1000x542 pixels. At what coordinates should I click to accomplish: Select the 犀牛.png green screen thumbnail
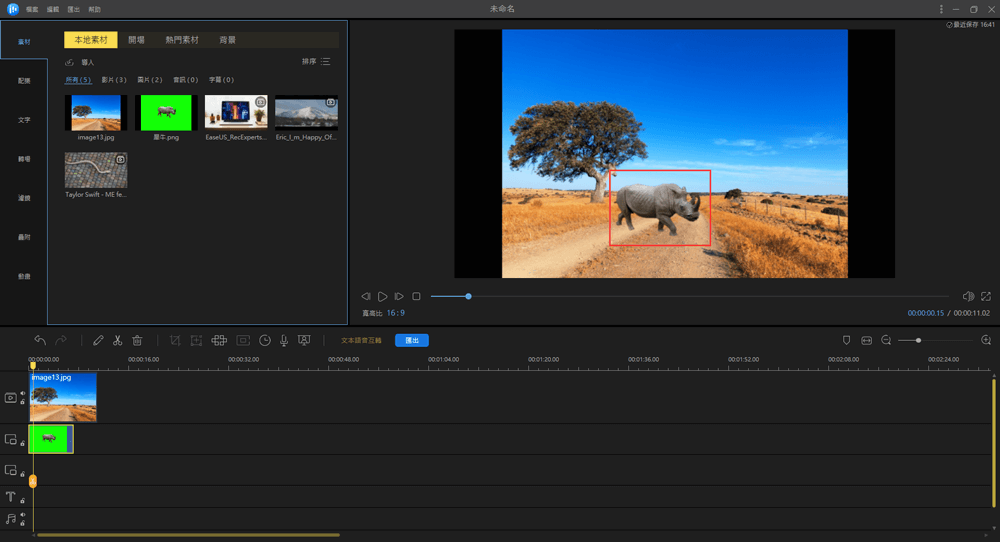164,113
